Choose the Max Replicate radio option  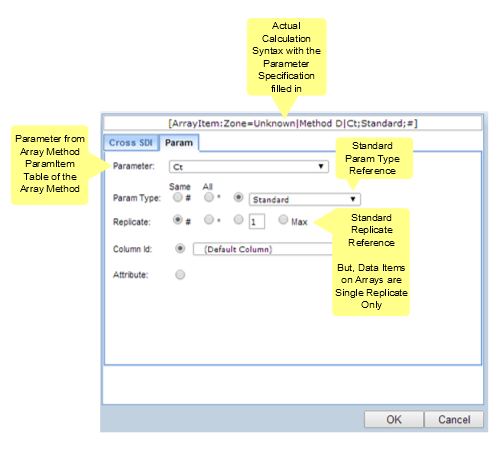283,219
